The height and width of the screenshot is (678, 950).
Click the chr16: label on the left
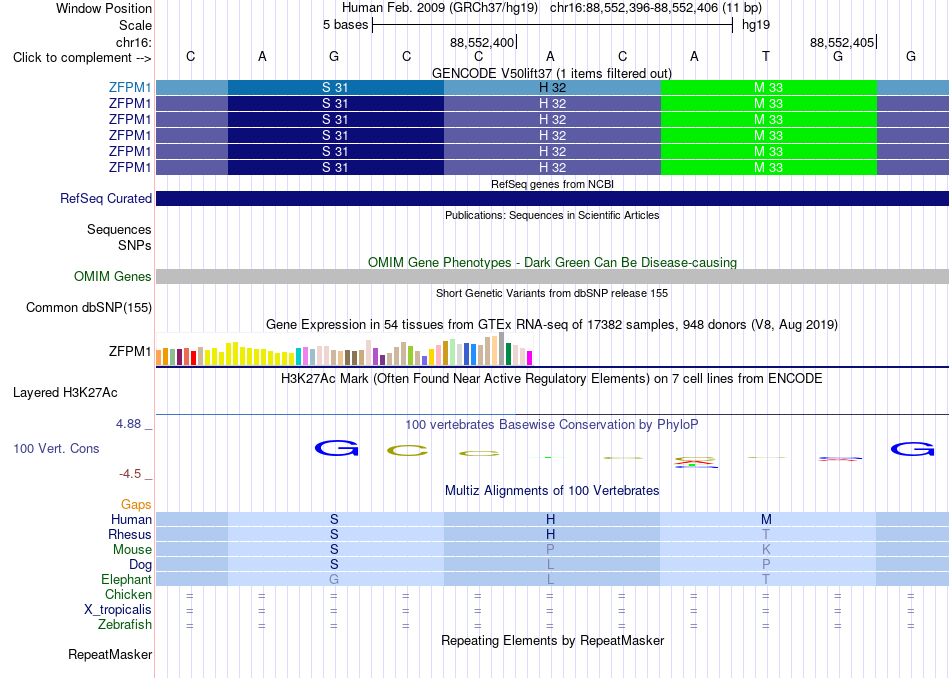[133, 42]
